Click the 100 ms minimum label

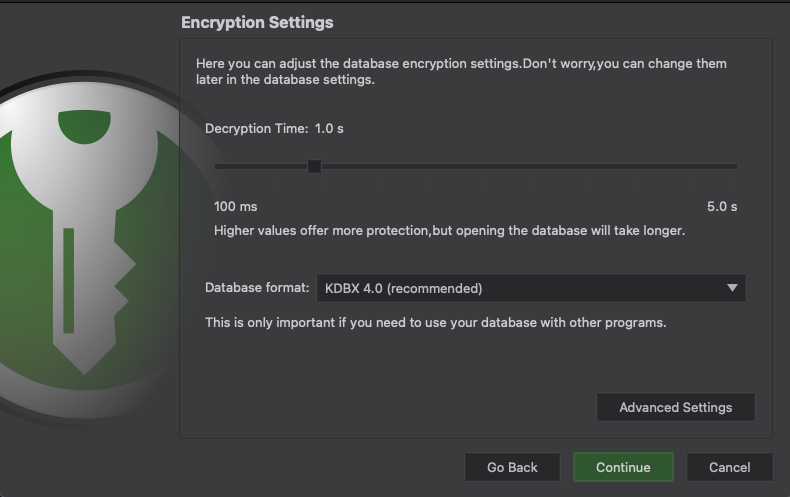point(236,207)
